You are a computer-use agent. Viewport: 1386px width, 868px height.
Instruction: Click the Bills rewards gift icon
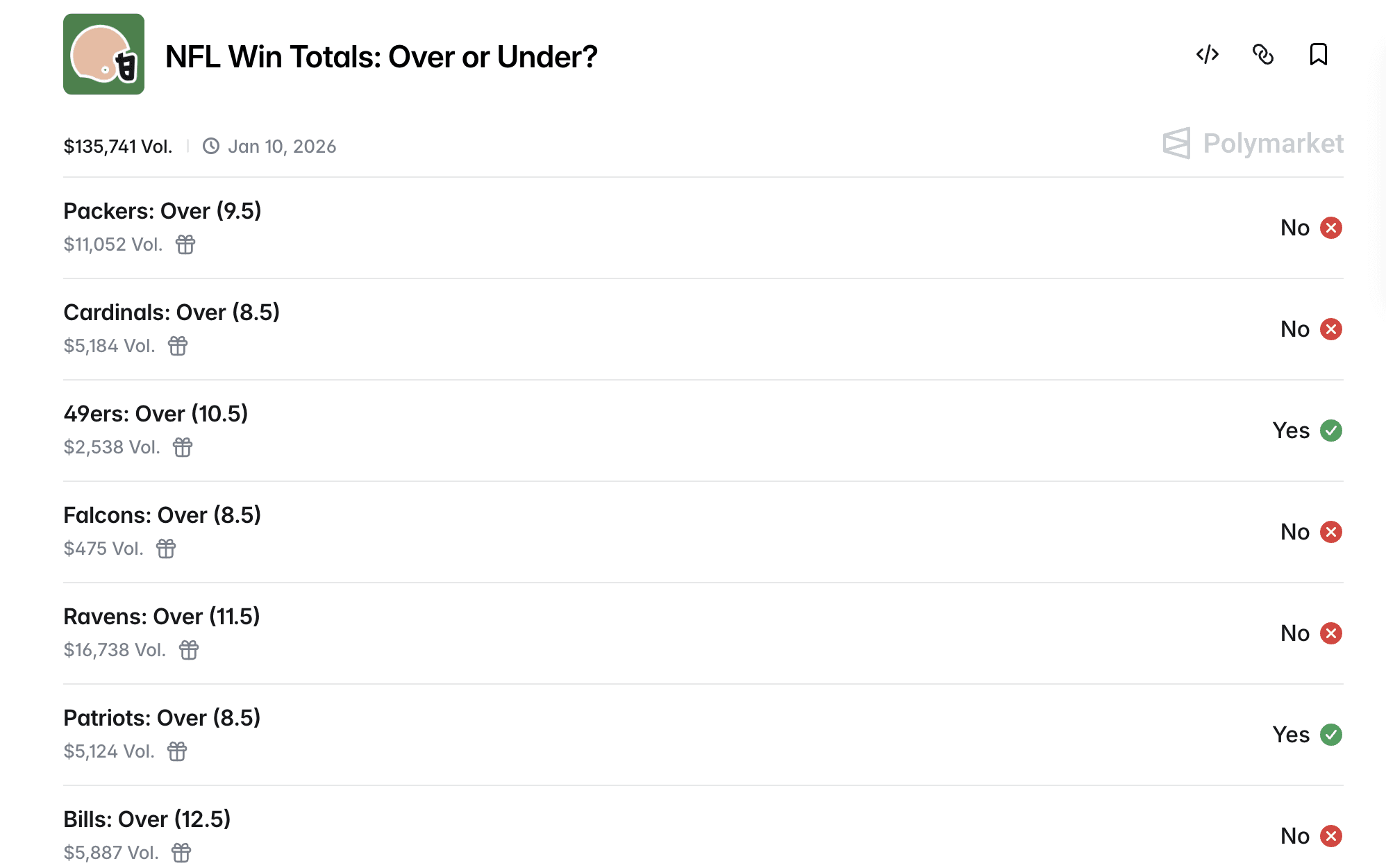point(181,853)
